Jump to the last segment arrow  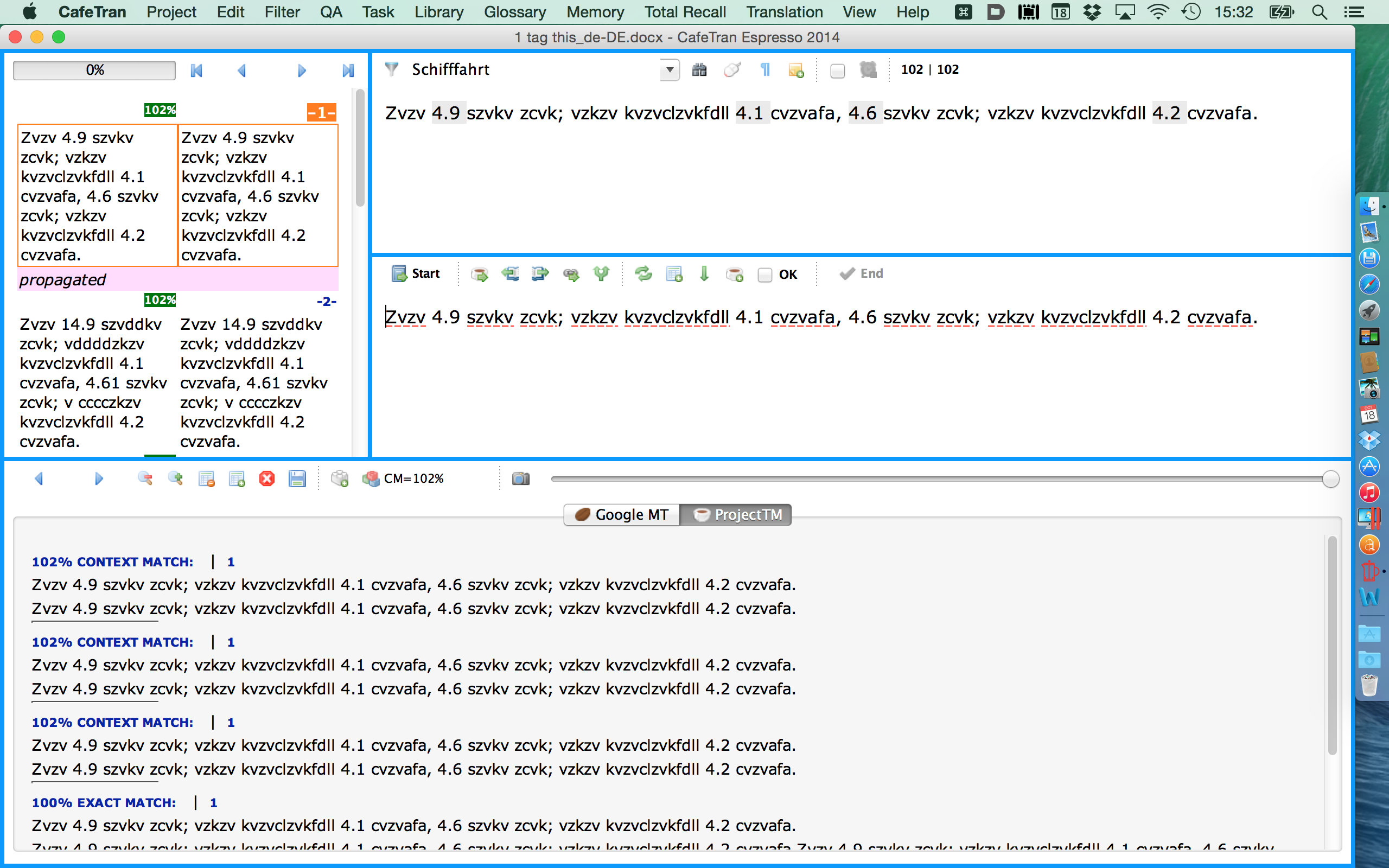pyautogui.click(x=348, y=71)
